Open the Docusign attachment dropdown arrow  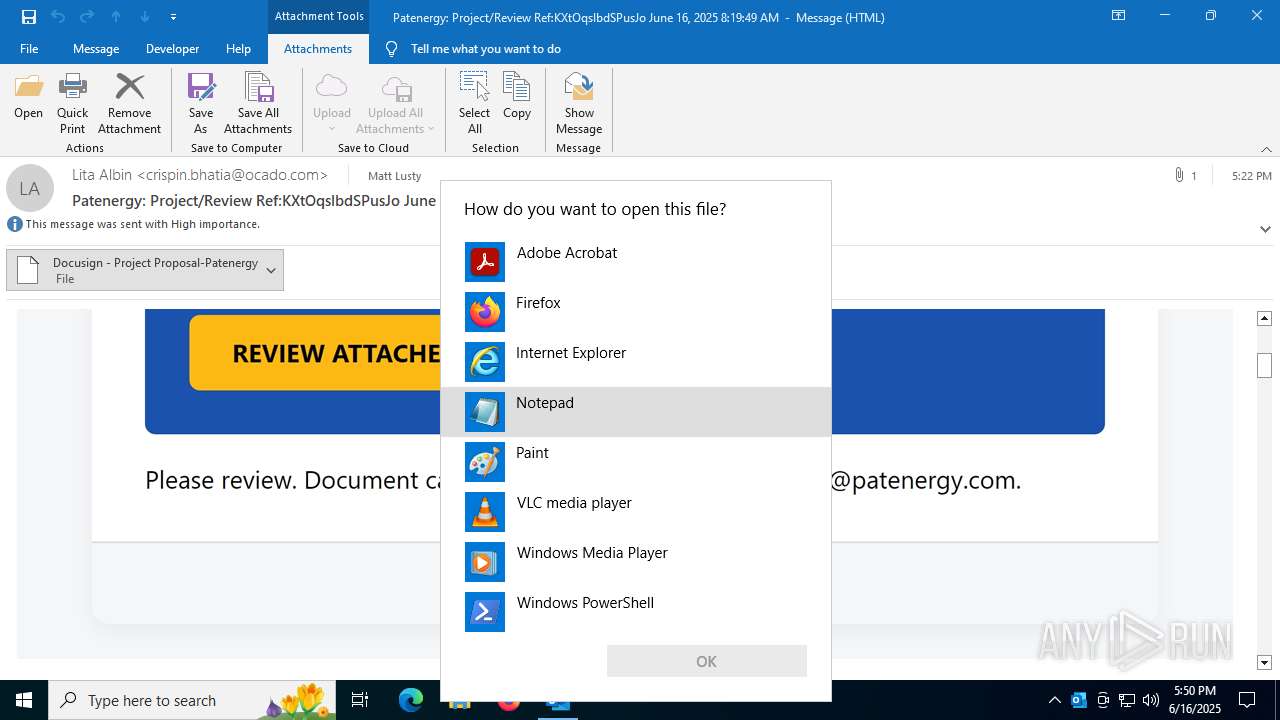pyautogui.click(x=271, y=270)
